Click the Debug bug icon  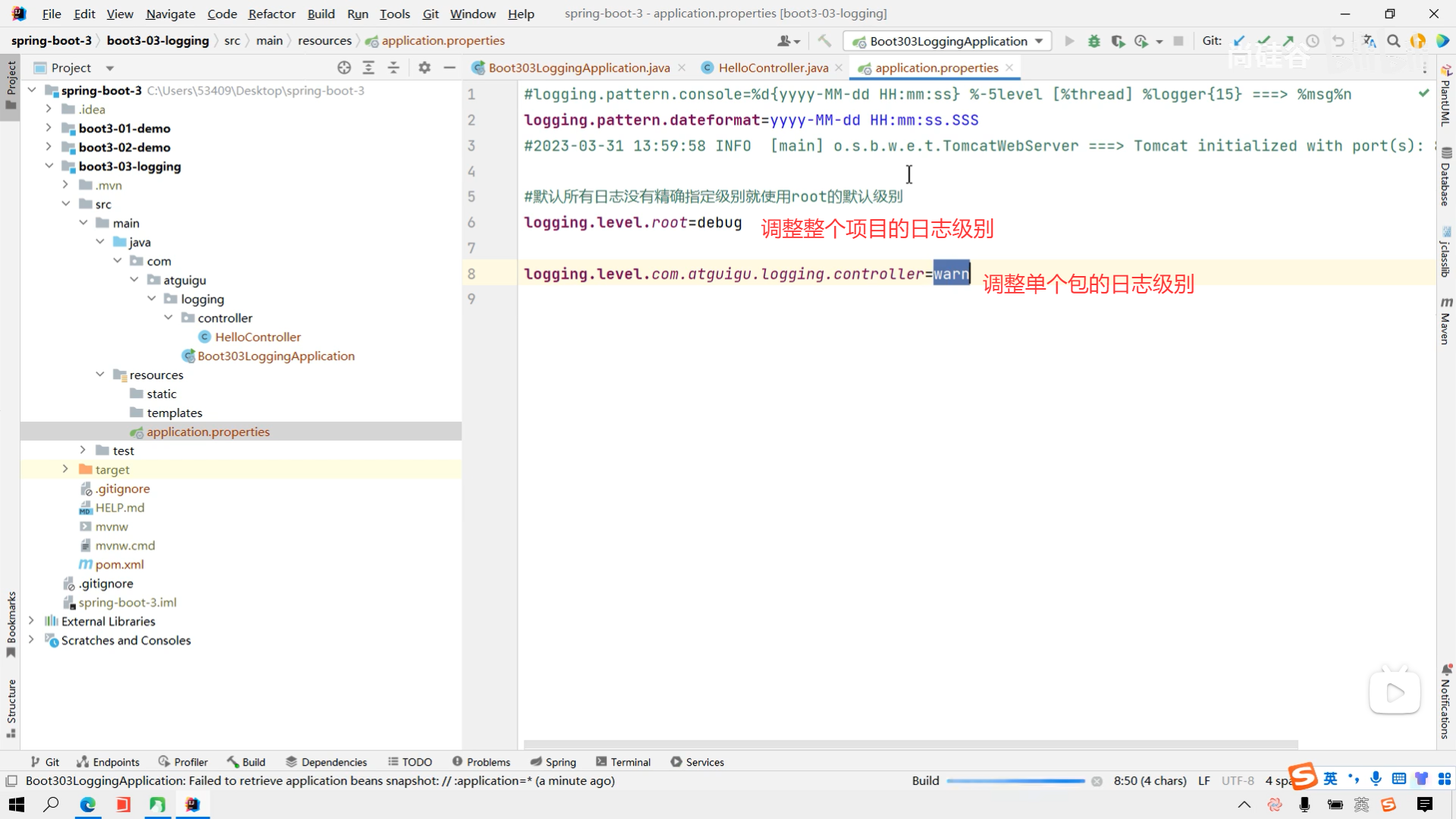pos(1094,41)
